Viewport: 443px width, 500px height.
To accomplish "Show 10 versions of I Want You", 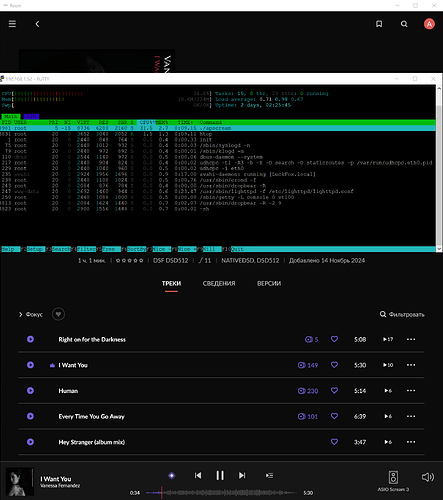I will (x=388, y=365).
